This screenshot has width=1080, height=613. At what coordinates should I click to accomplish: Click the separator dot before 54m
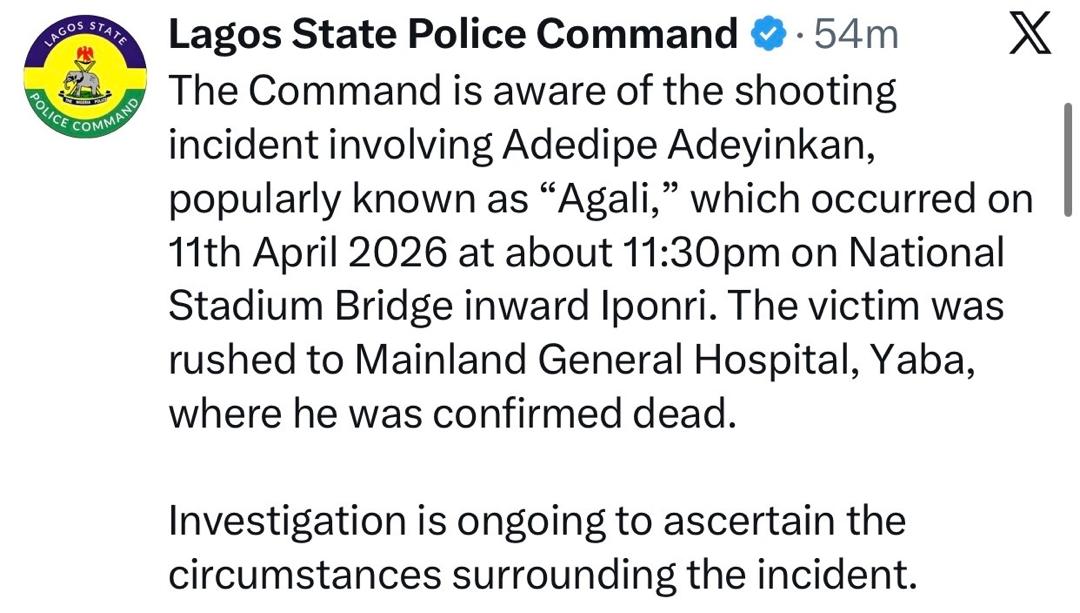coord(800,32)
